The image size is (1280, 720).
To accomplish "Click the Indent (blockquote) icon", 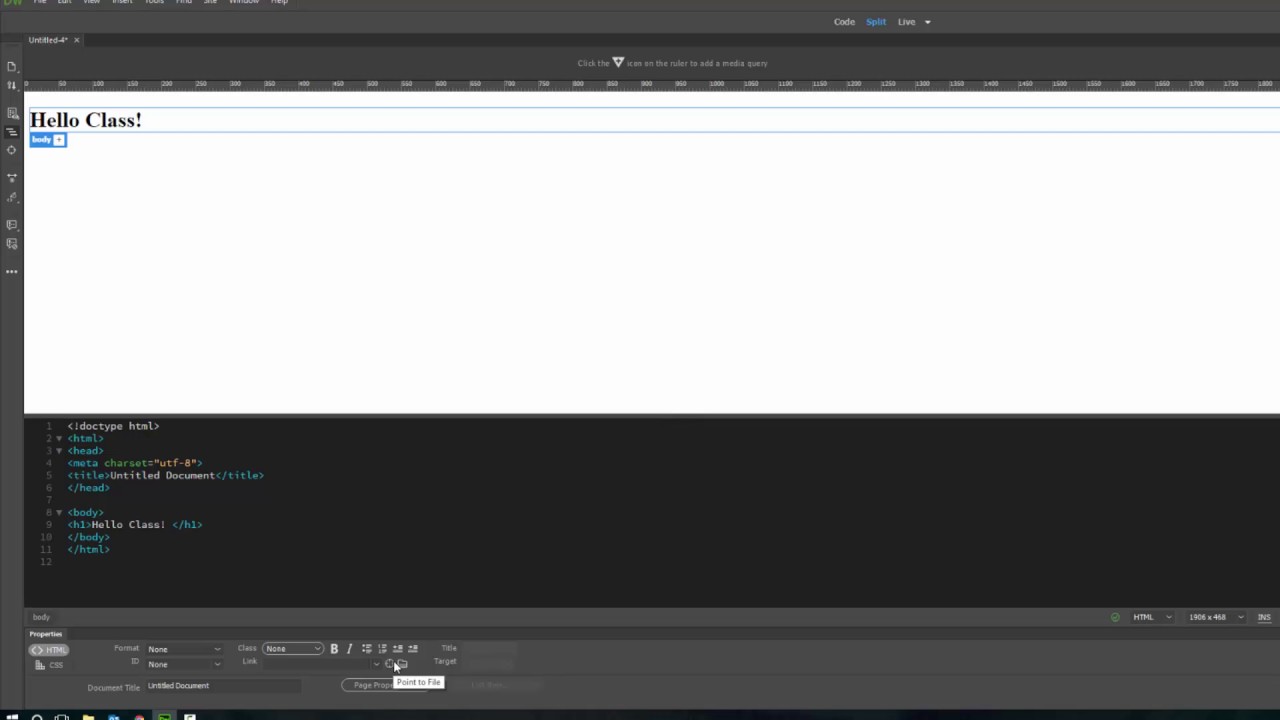I will pyautogui.click(x=413, y=648).
